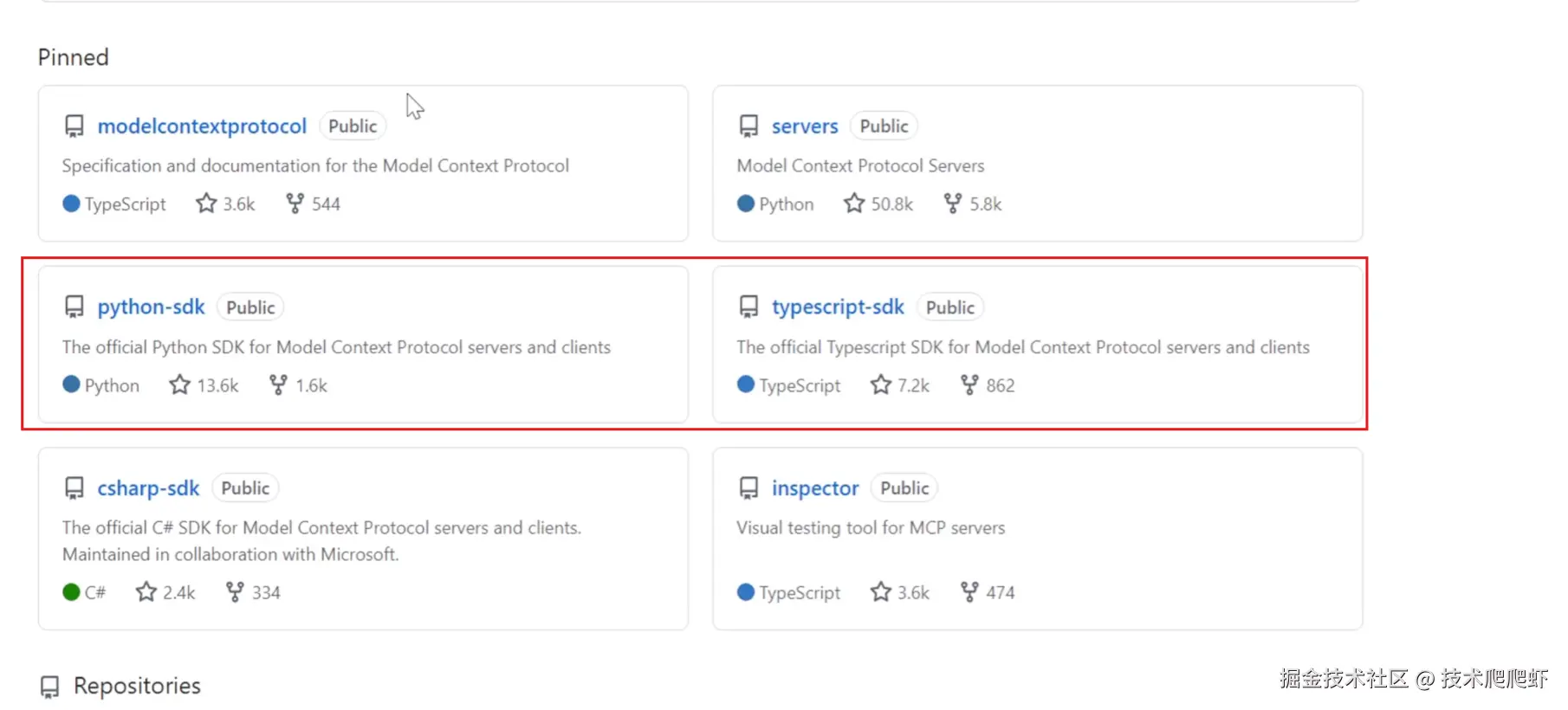Click the star icon for servers (50.8k)
Screen dimensions: 1568x710
854,203
